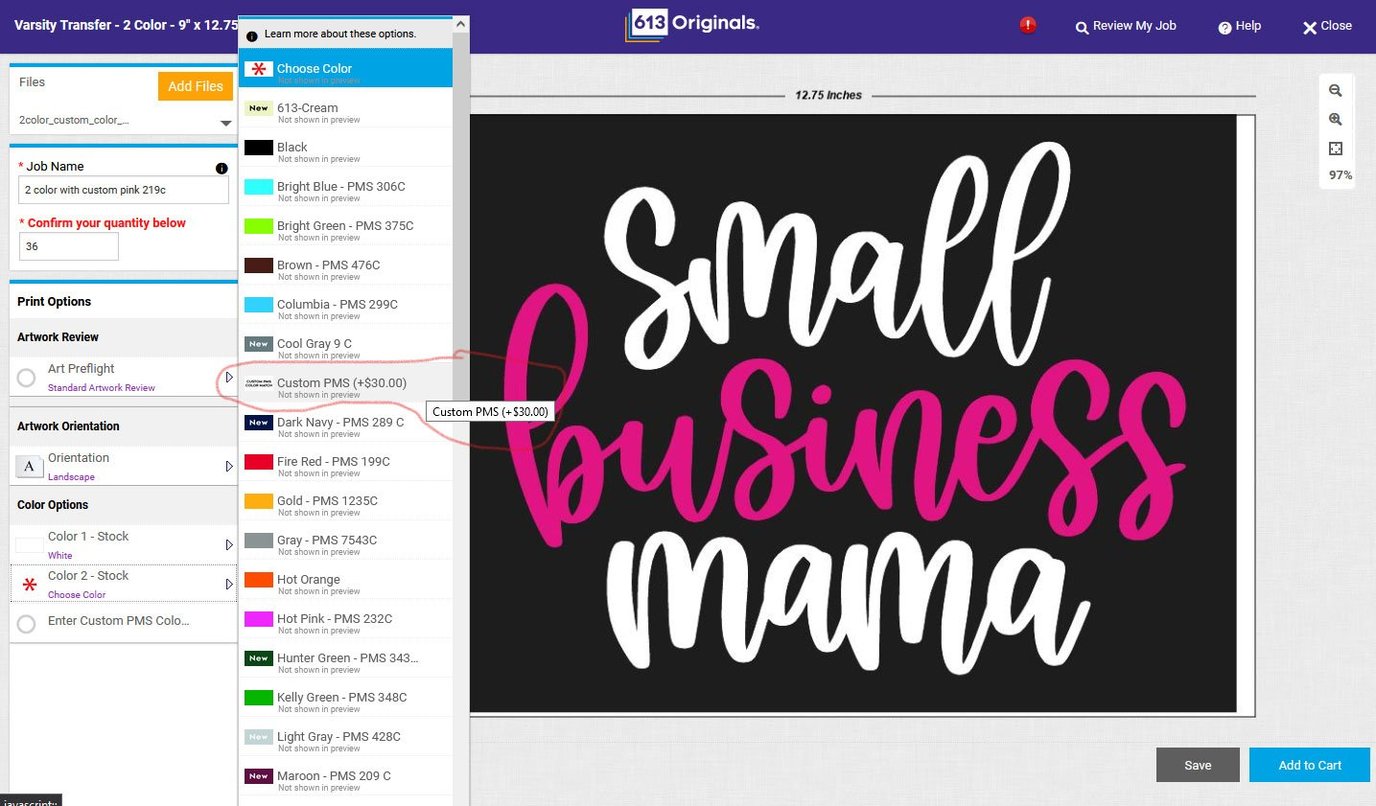Click the fit-to-screen icon
Screen dimensions: 1376x806
[x=1335, y=148]
